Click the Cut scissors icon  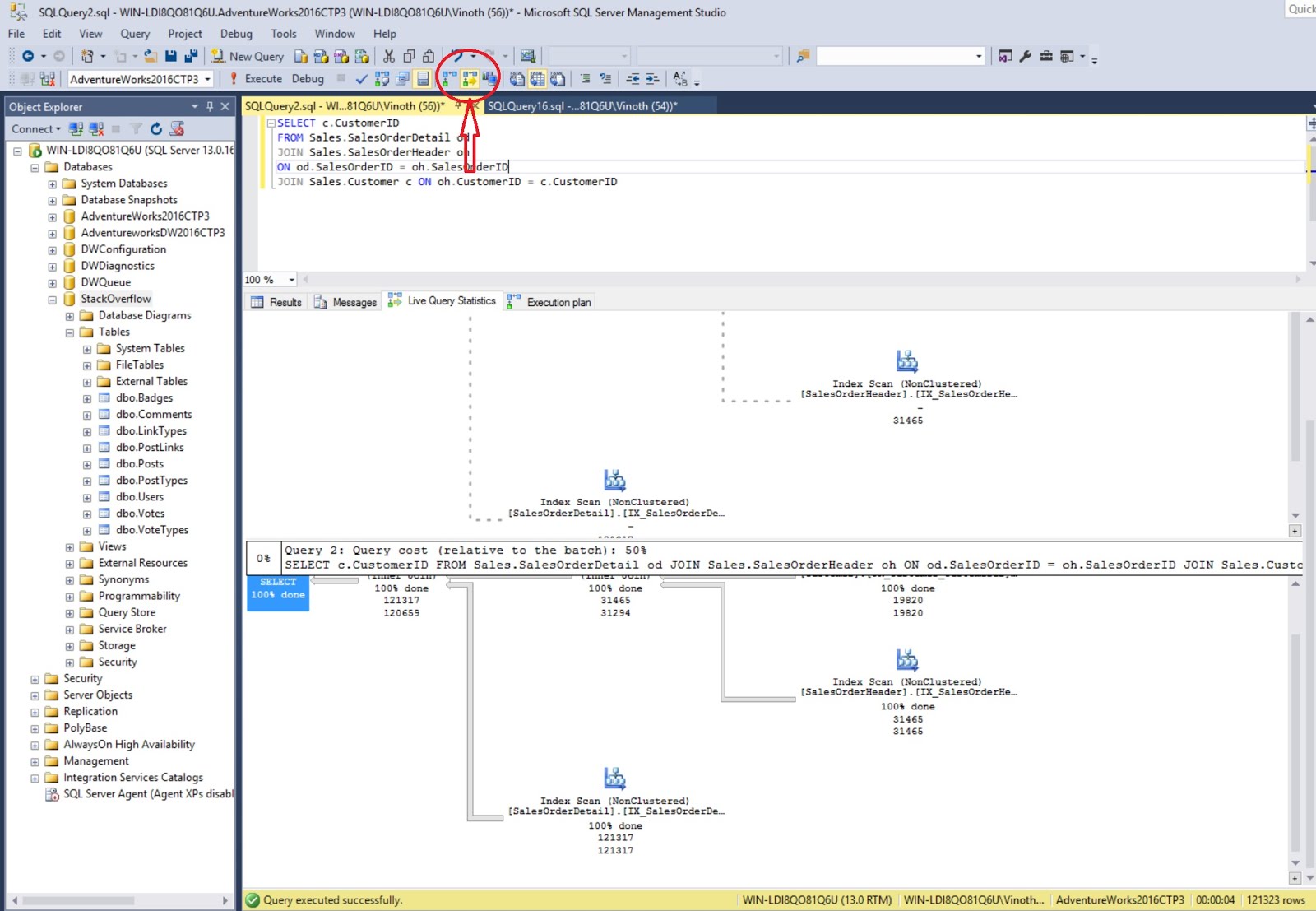pyautogui.click(x=389, y=56)
